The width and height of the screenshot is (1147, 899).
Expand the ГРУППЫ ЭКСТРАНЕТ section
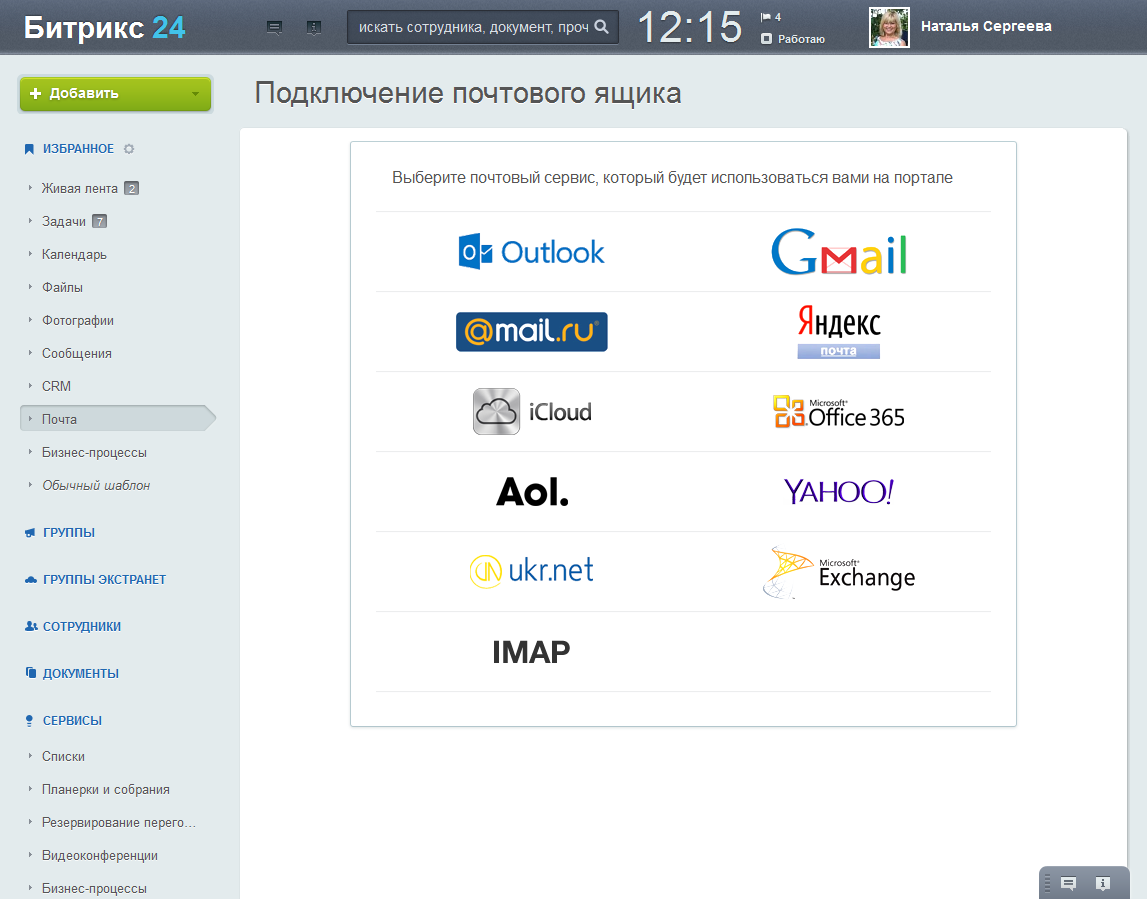tap(105, 579)
